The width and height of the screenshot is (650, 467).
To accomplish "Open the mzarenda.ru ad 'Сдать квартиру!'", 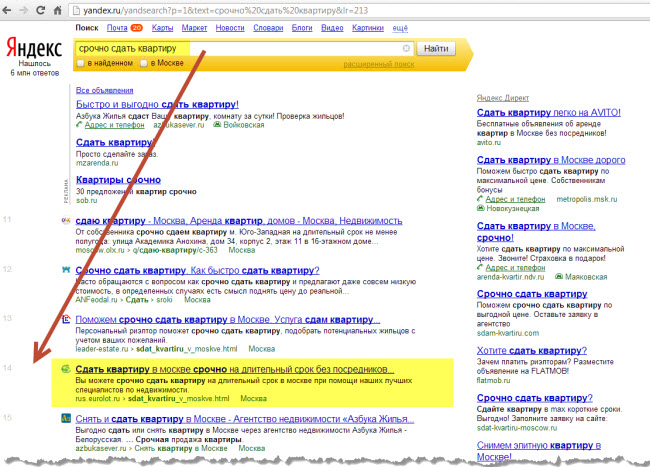I will click(x=115, y=142).
